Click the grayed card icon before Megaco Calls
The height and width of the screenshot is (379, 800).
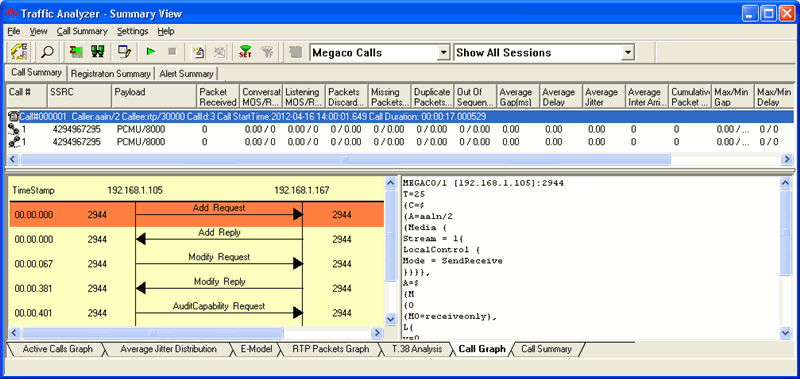295,52
